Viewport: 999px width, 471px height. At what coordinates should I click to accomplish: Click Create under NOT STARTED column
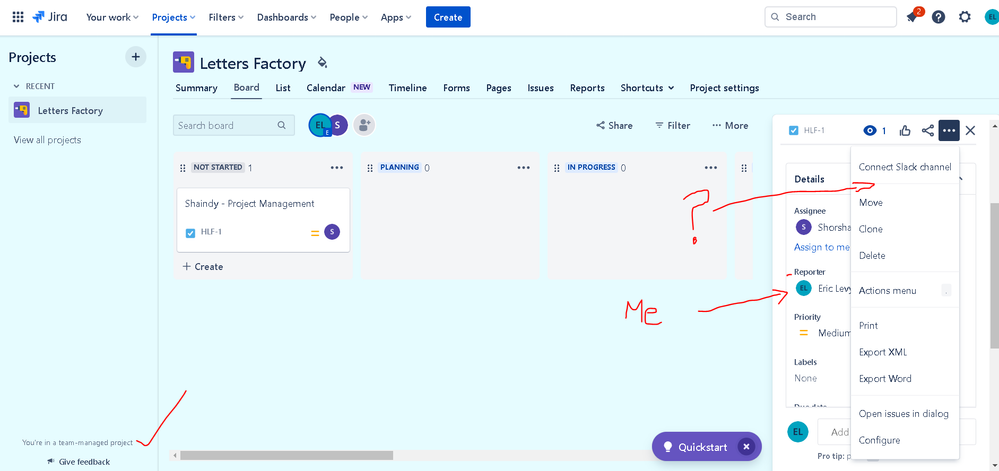203,266
